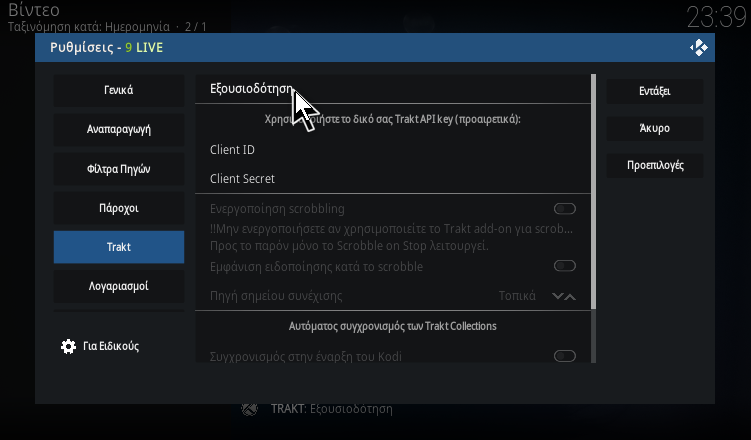This screenshot has height=440, width=751.
Task: Open the Γενικά settings tab
Action: coord(119,90)
